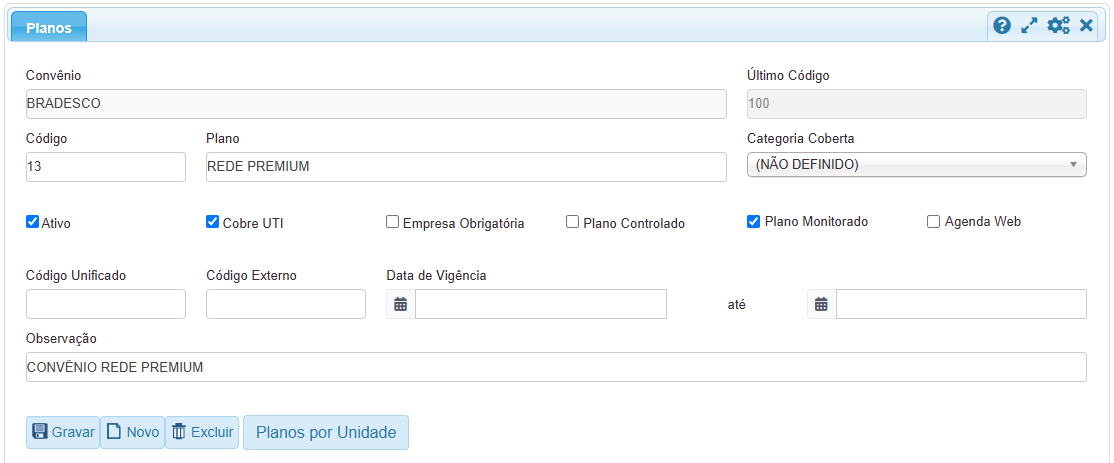This screenshot has height=463, width=1114.
Task: Focus the Código Externo input field
Action: point(286,304)
